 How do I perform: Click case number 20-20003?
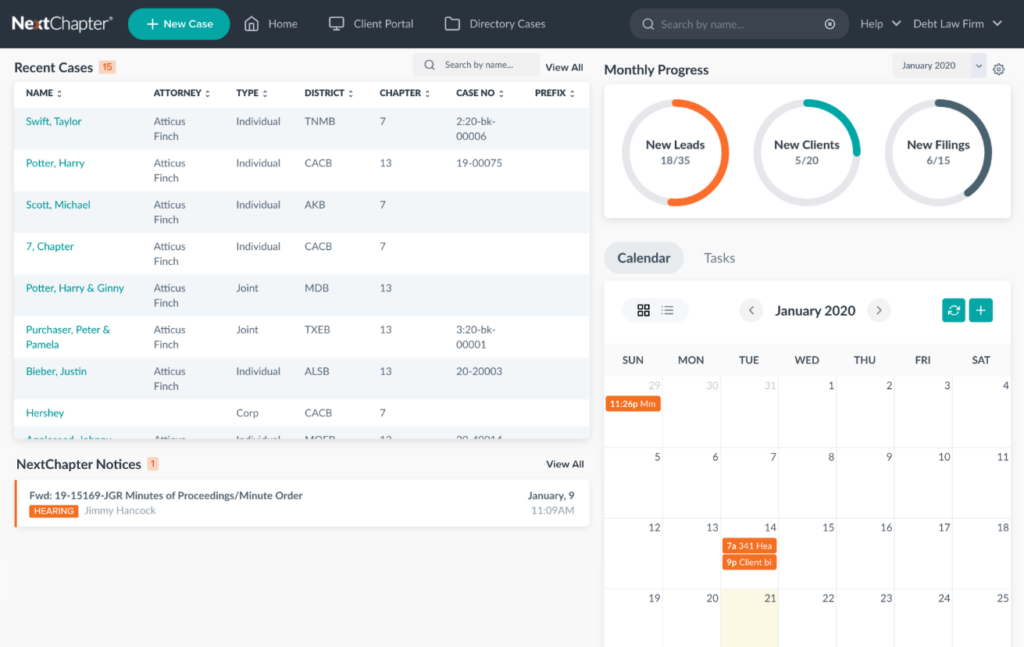pos(479,371)
